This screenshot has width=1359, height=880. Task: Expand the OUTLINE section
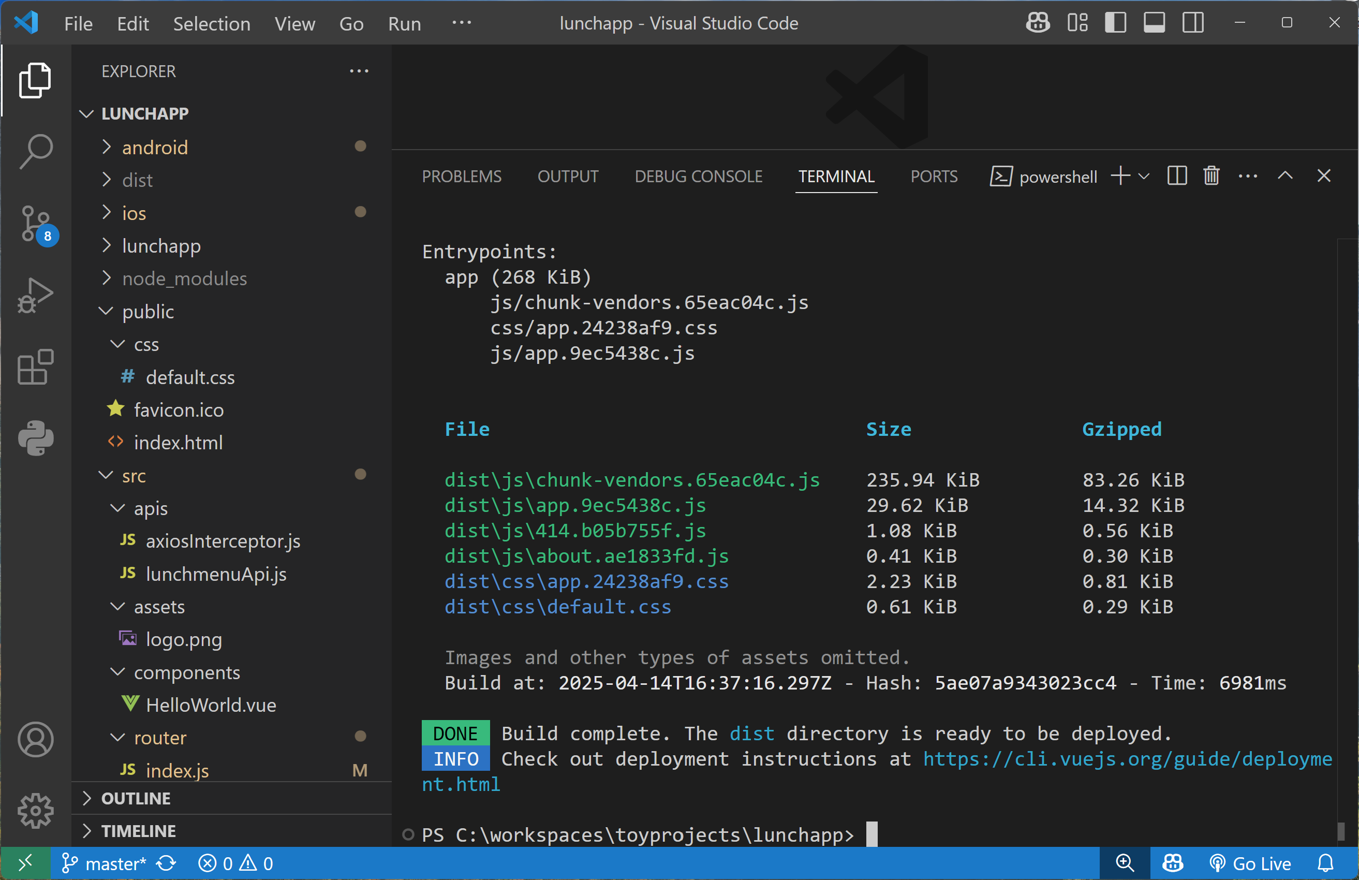232,798
